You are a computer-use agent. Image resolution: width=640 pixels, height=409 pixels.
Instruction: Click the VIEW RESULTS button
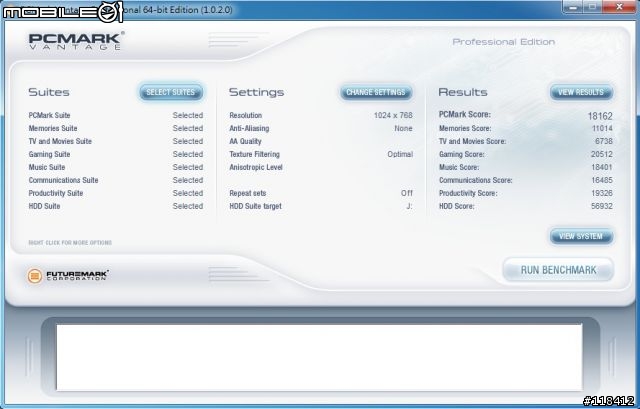click(x=581, y=92)
